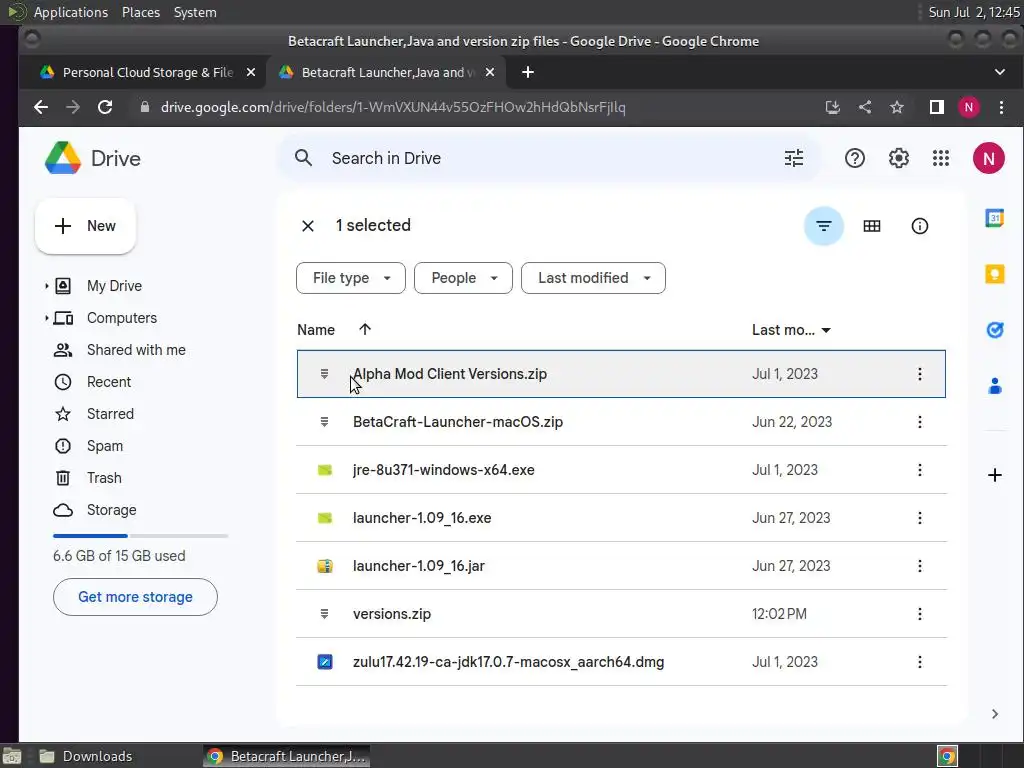Show search options in Drive search bar

point(794,158)
